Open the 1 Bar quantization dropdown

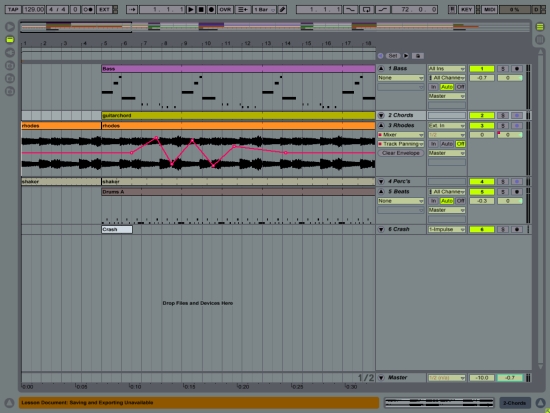pyautogui.click(x=264, y=9)
